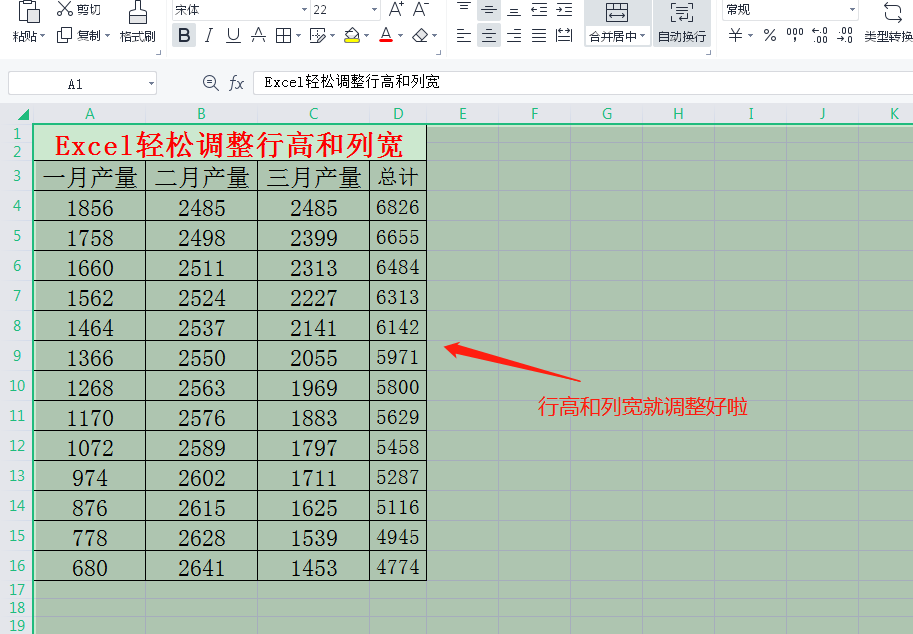Viewport: 913px width, 634px height.
Task: Align text left
Action: click(x=464, y=36)
